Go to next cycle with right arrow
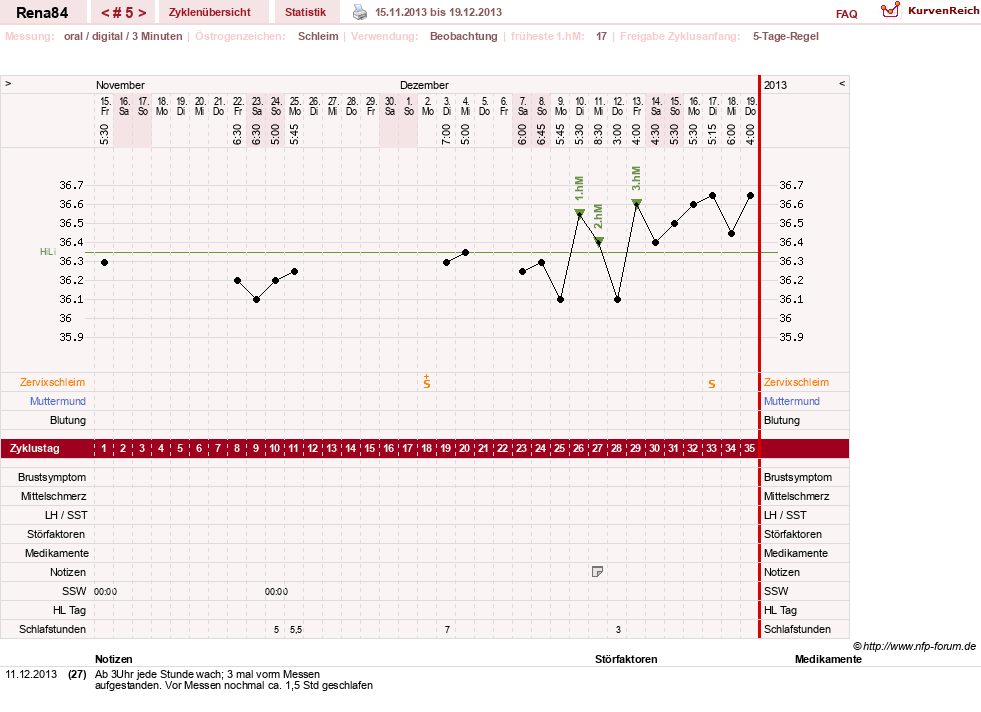This screenshot has width=981, height=712. [143, 13]
